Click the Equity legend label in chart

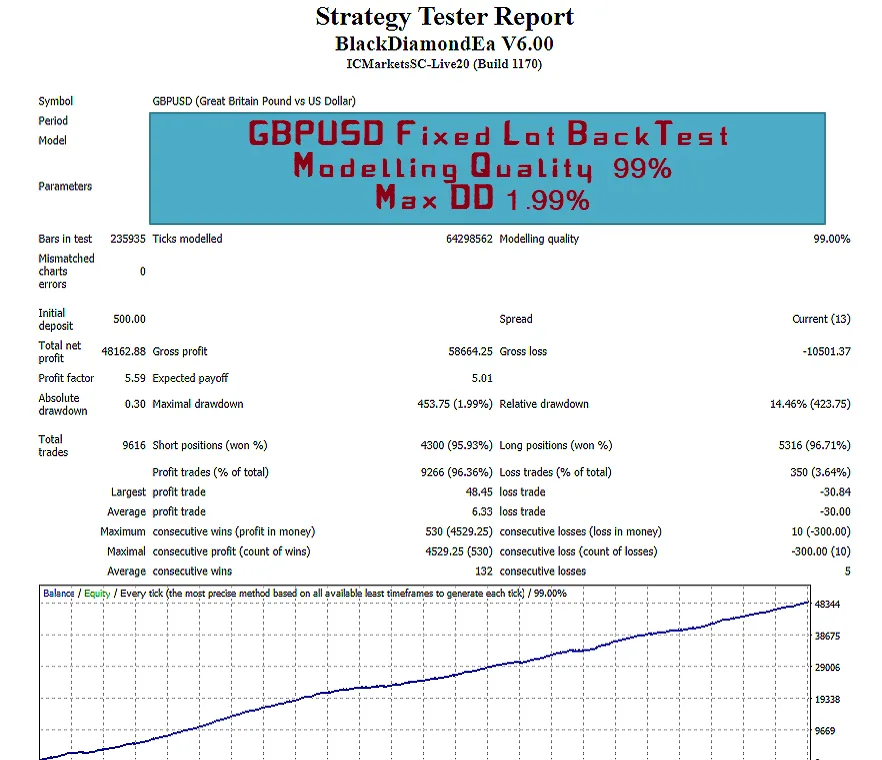(x=97, y=593)
